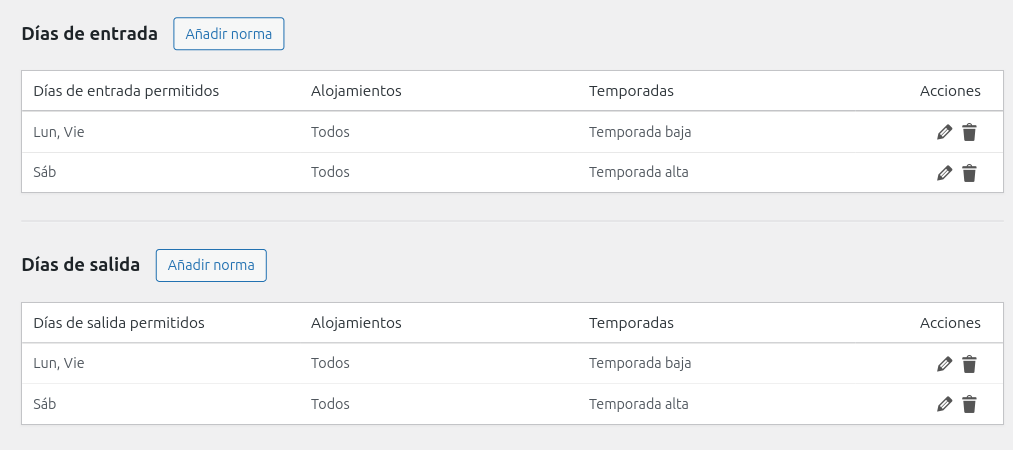Click the Temporadas header in the salida table
This screenshot has width=1013, height=450.
(631, 323)
